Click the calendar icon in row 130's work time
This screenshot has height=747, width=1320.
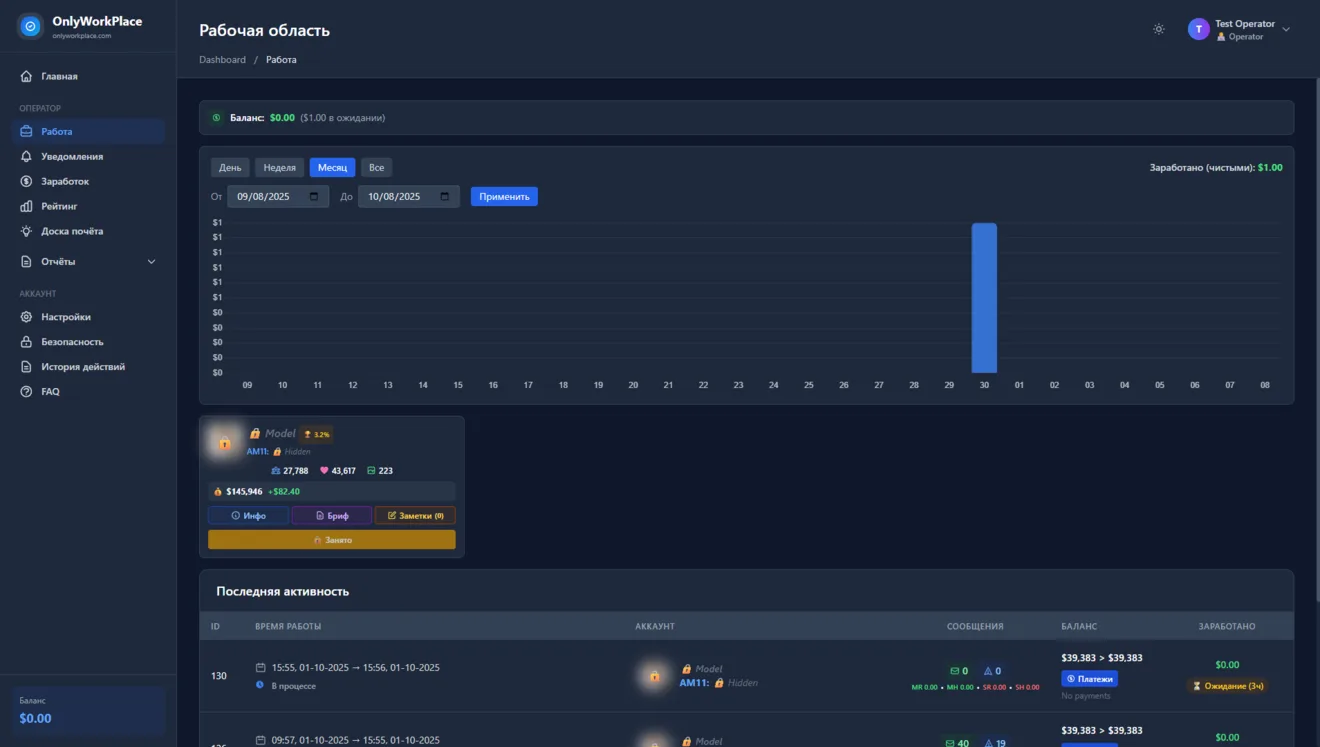coord(261,668)
